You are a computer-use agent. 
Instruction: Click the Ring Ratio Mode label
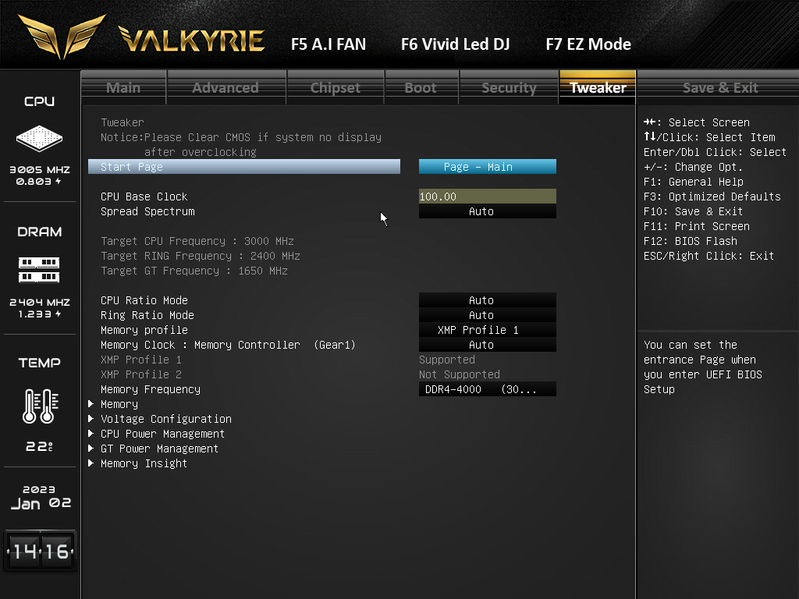point(147,315)
